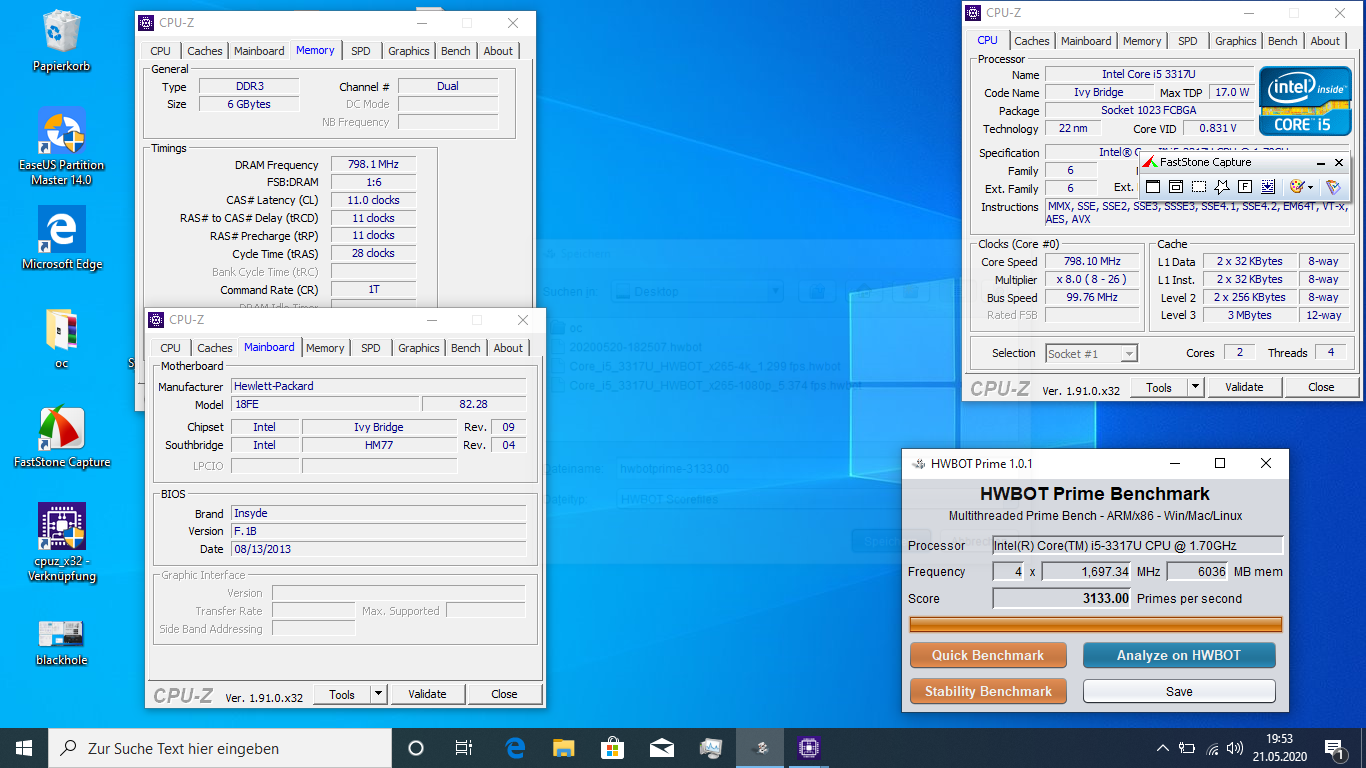Screen dimensions: 1366x768
Task: Click volume icon in system tray
Action: (1237, 748)
